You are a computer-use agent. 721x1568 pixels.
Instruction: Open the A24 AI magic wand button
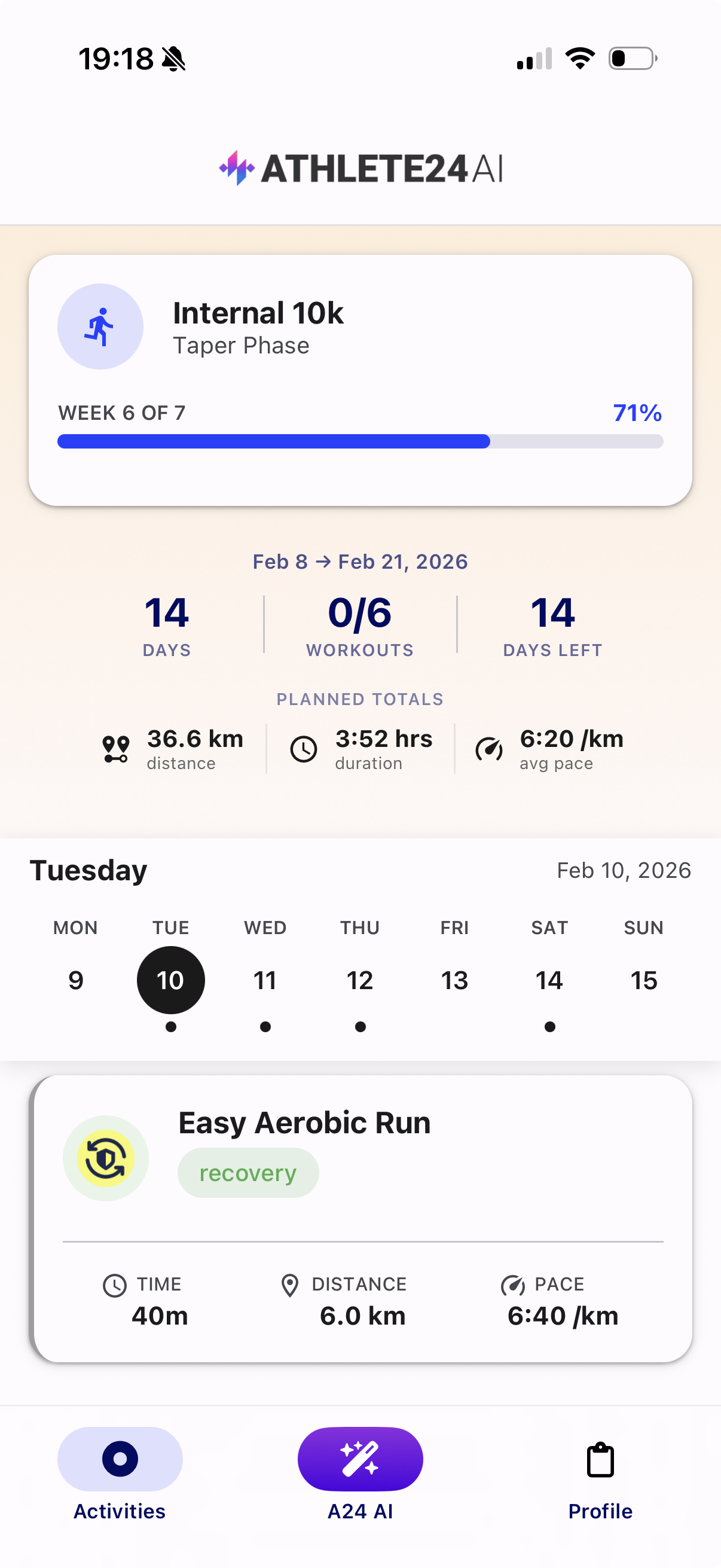click(360, 1459)
